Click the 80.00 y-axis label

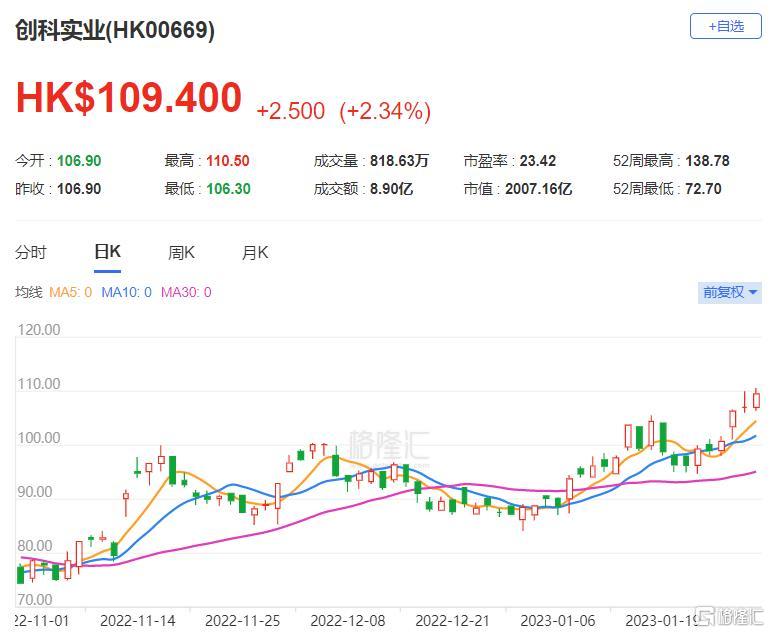[x=35, y=546]
